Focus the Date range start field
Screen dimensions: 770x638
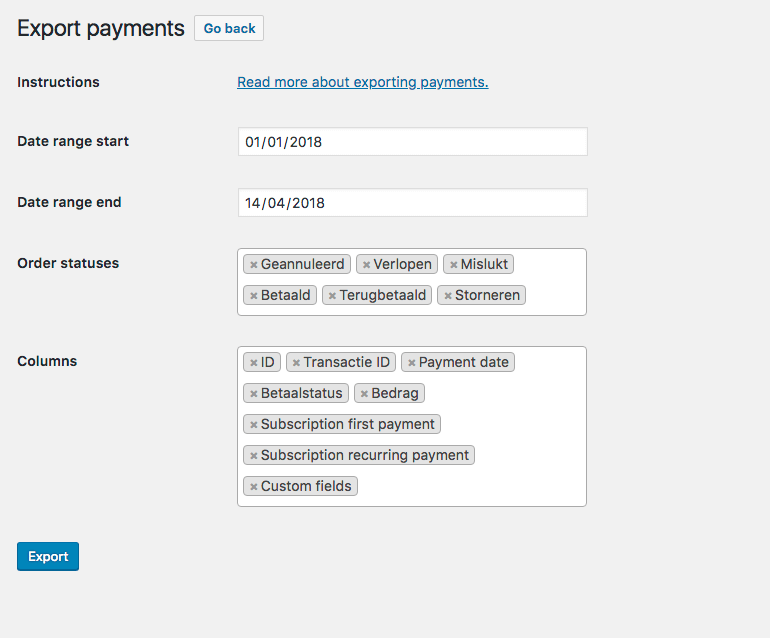412,142
